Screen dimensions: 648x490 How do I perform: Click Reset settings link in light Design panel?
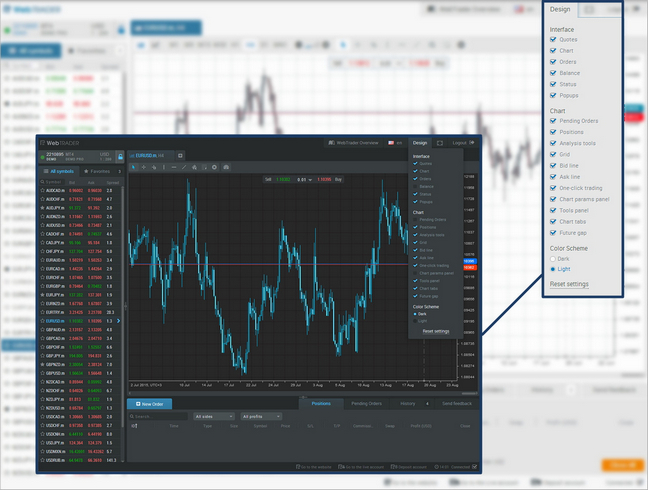[569, 284]
